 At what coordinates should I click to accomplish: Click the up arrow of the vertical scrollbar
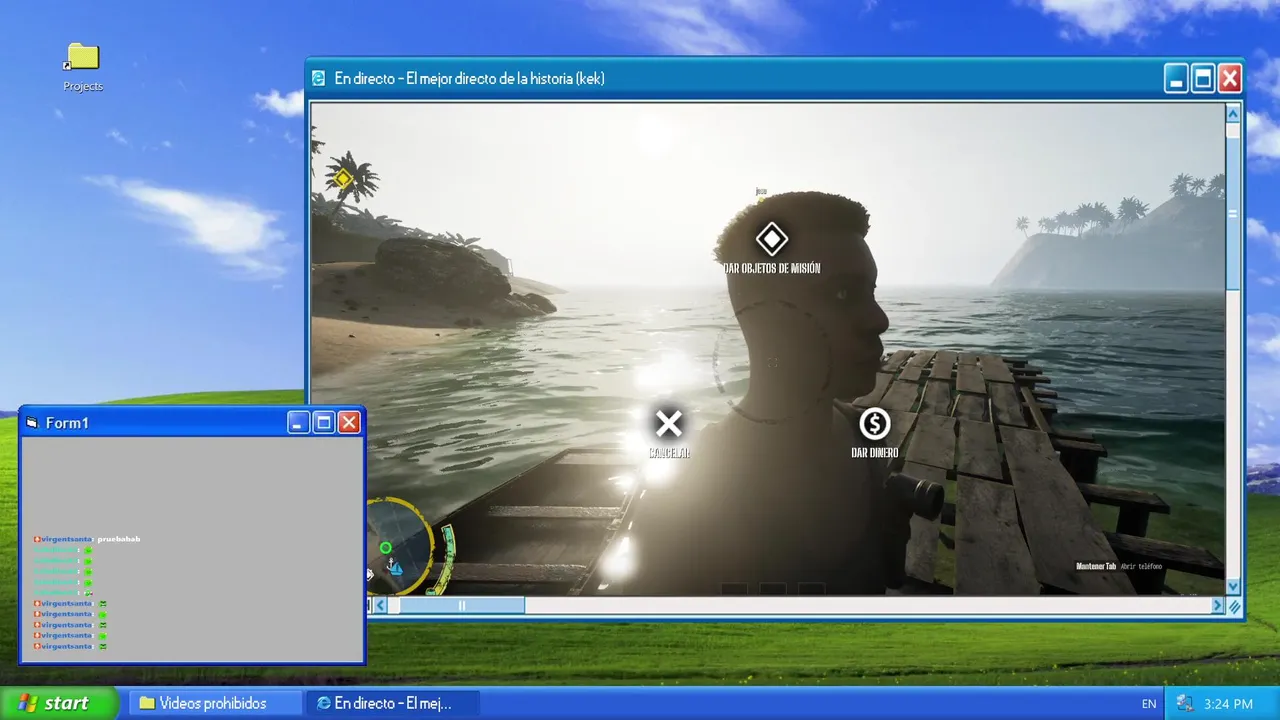[x=1233, y=112]
